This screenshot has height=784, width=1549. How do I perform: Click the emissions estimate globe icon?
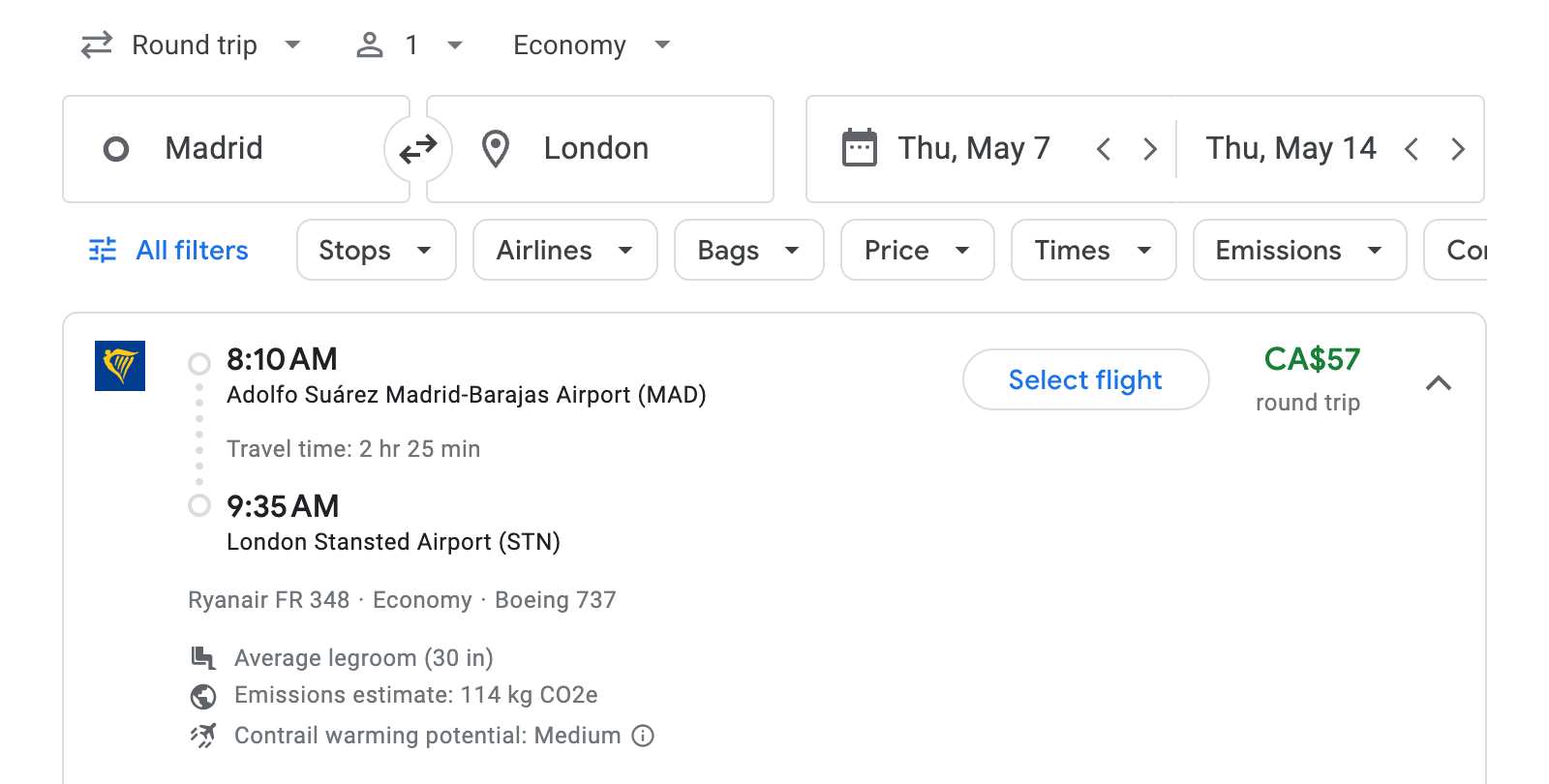(202, 695)
